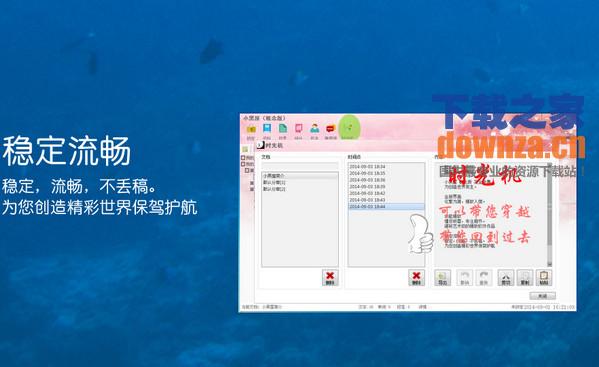The width and height of the screenshot is (599, 367).
Task: Click the pink tablet toolbar icon
Action: (x=298, y=129)
